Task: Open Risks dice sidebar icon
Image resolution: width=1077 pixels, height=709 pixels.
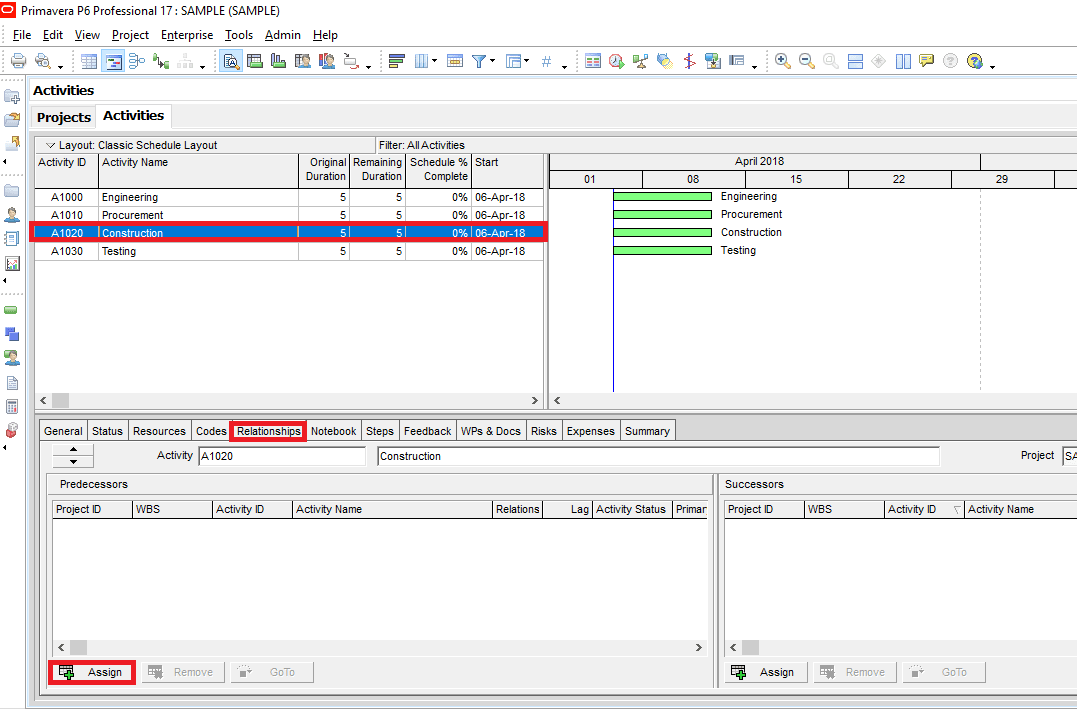Action: 12,430
